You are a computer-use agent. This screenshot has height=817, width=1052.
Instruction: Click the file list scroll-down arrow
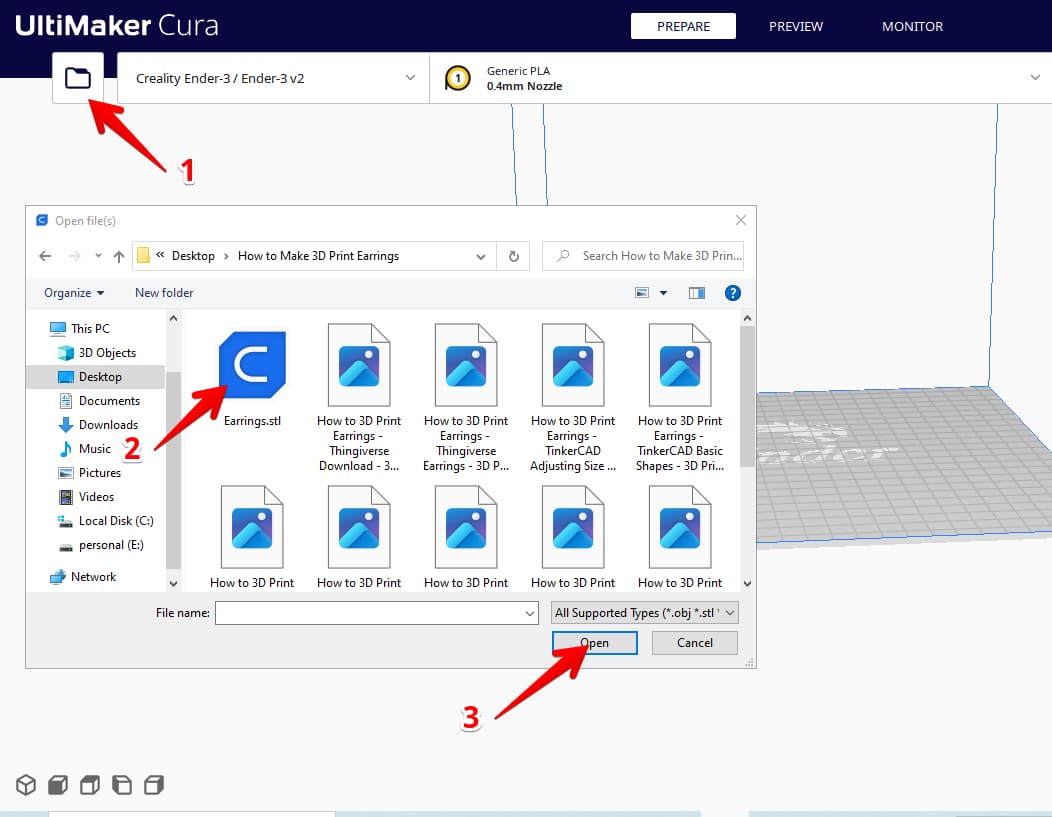tap(747, 584)
